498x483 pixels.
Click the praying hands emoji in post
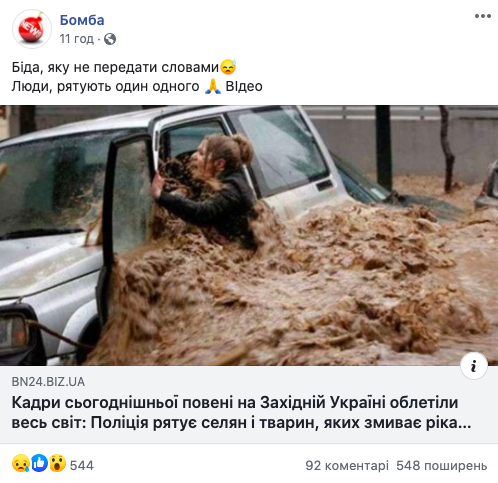[213, 86]
